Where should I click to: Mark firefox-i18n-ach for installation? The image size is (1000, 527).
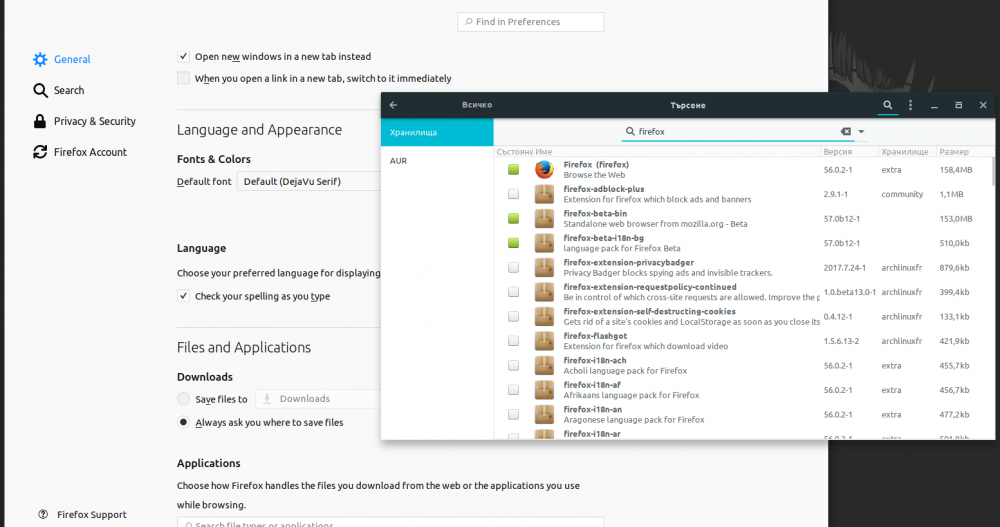click(513, 366)
